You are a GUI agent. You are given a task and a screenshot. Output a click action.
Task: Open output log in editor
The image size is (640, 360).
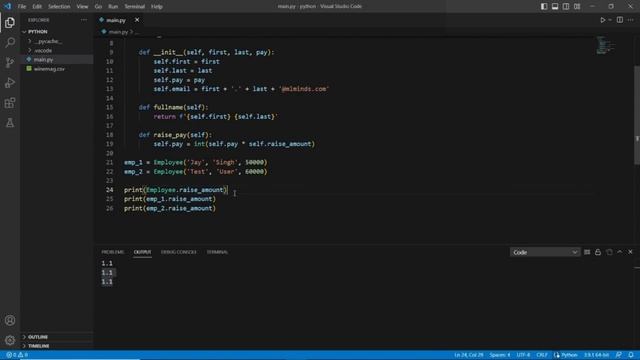click(x=609, y=252)
